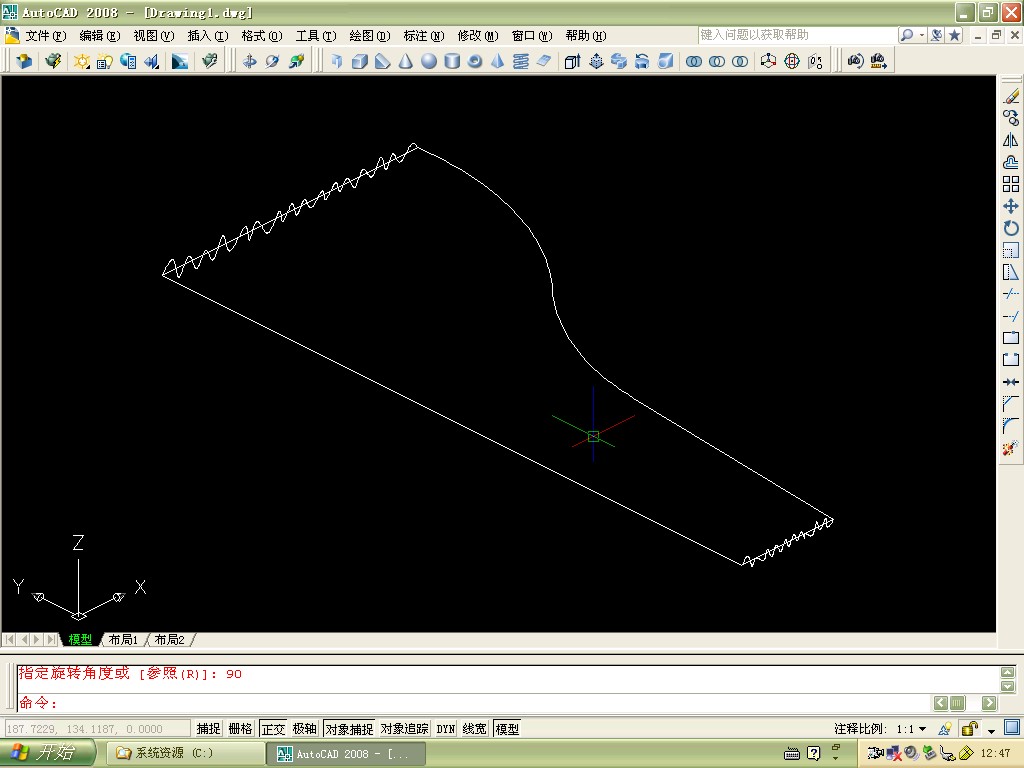Click inside help search input field

coord(797,35)
